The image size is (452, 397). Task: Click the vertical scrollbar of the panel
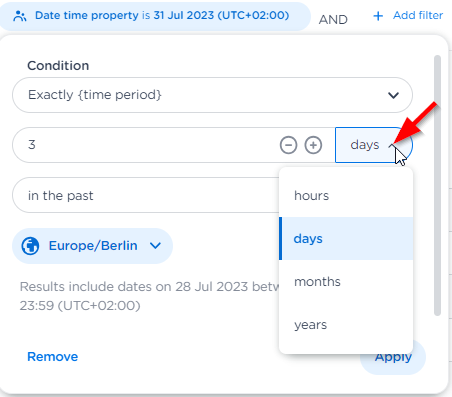[437, 185]
